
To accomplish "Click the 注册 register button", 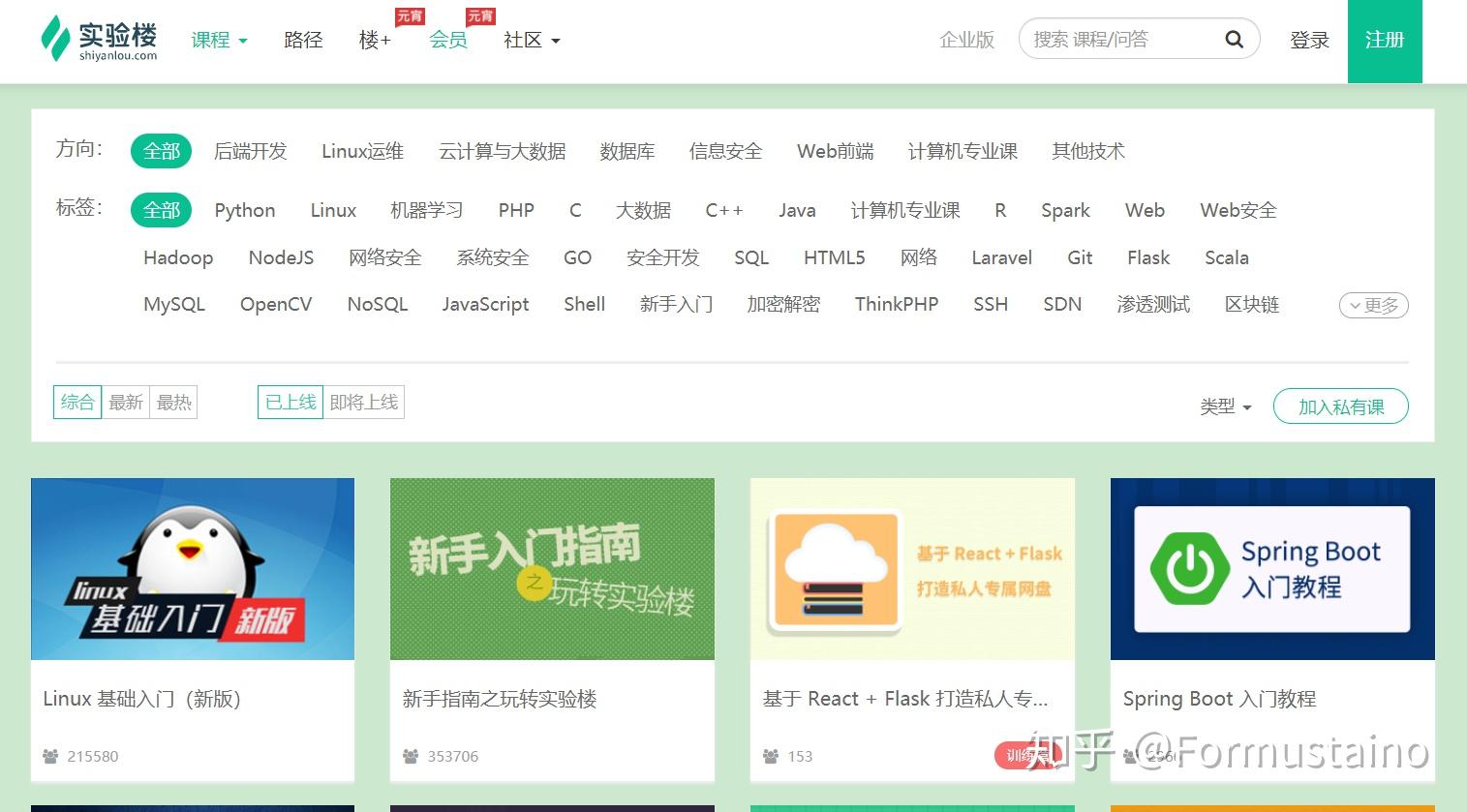I will point(1385,41).
